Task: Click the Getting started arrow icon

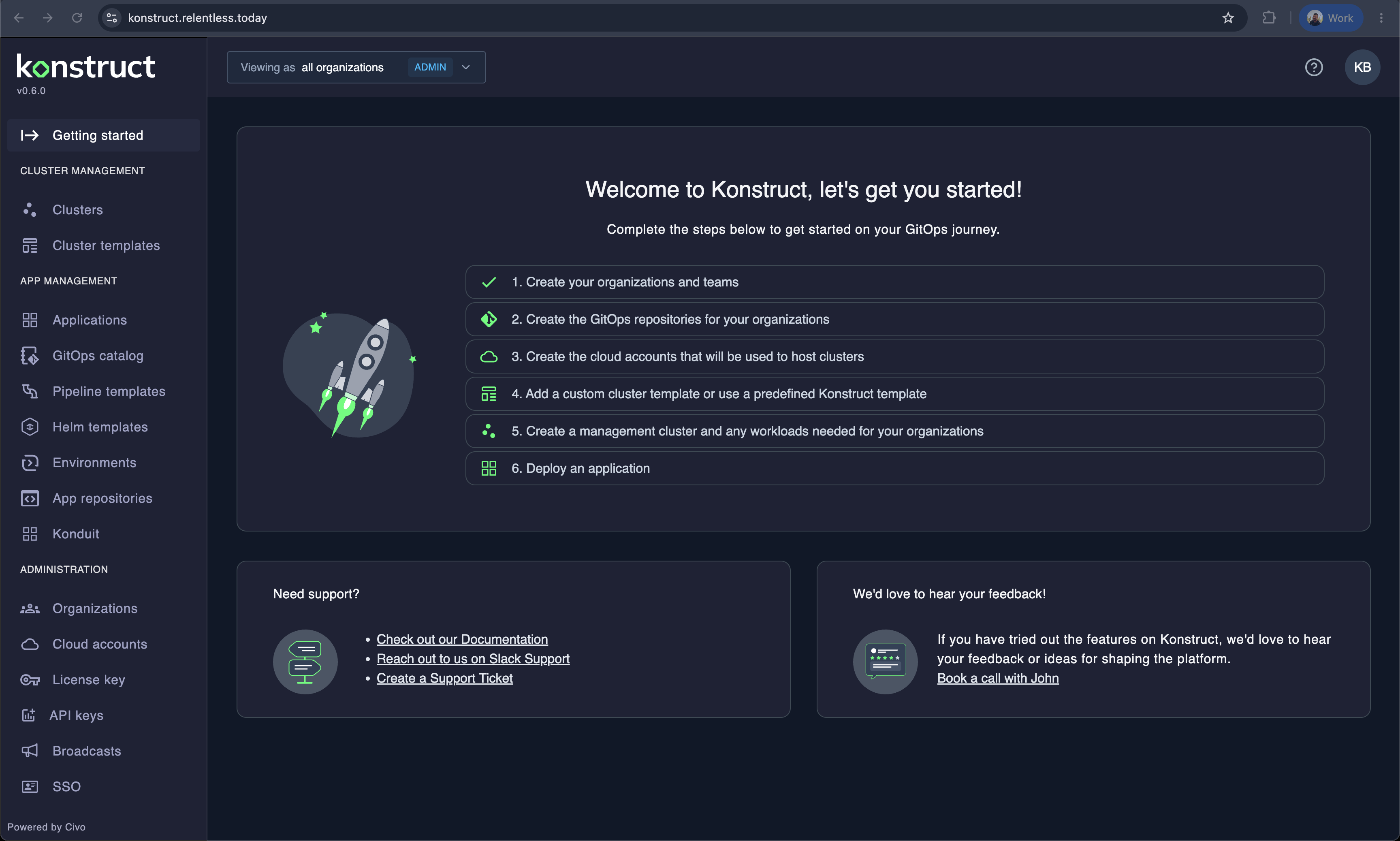Action: (x=30, y=135)
